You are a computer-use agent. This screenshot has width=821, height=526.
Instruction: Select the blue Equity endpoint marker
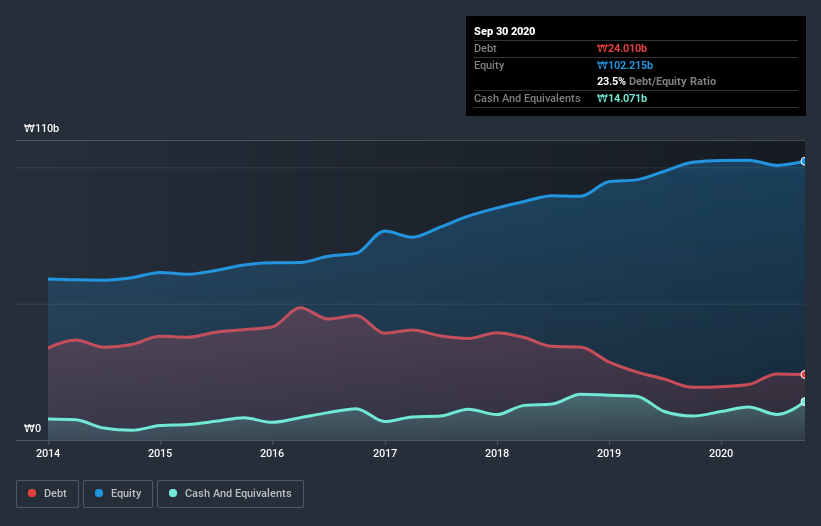pos(804,161)
